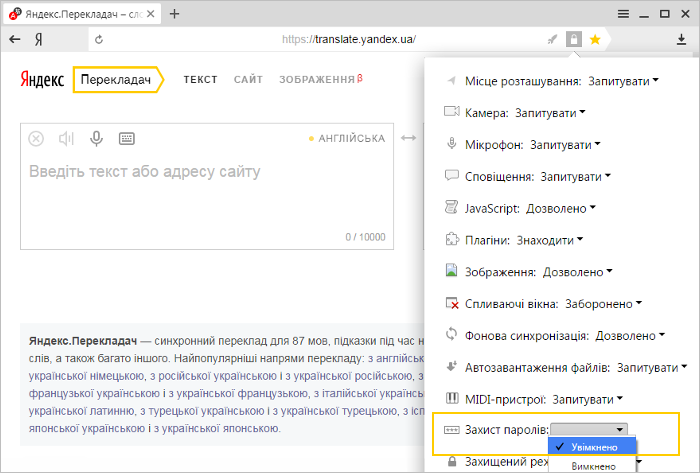Screen dimensions: 700x473
Task: Open Камера permission dropdown
Action: tap(550, 113)
